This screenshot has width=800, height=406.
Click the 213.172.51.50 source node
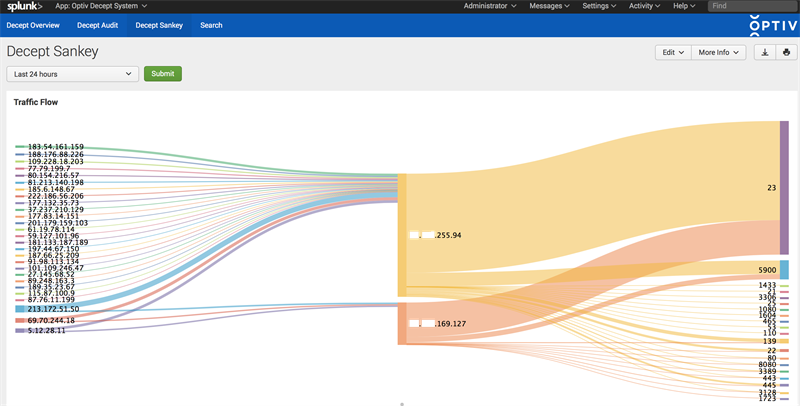pyautogui.click(x=20, y=309)
